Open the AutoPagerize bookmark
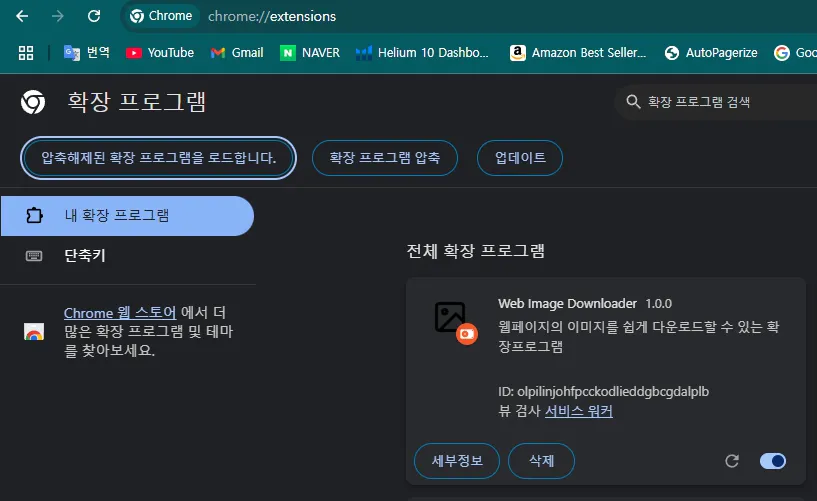Image resolution: width=817 pixels, height=501 pixels. point(711,53)
